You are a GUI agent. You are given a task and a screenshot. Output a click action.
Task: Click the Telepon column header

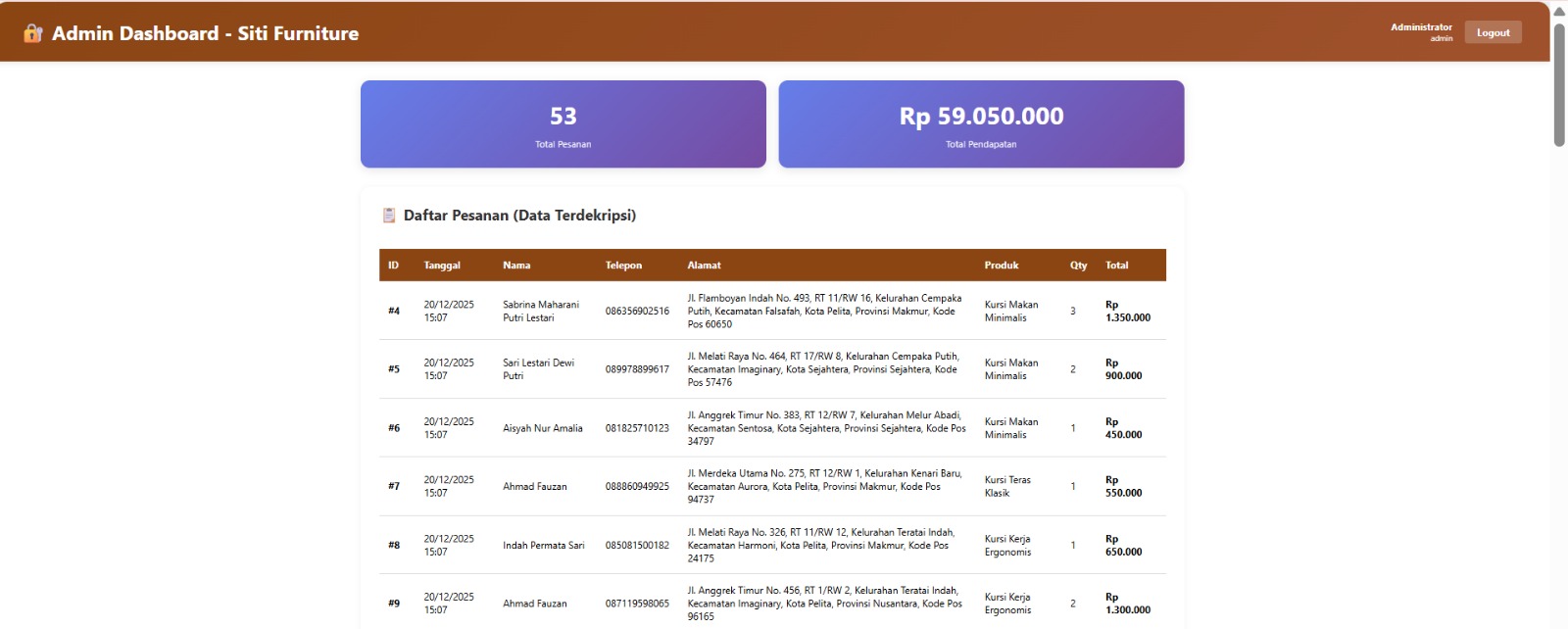(x=623, y=266)
